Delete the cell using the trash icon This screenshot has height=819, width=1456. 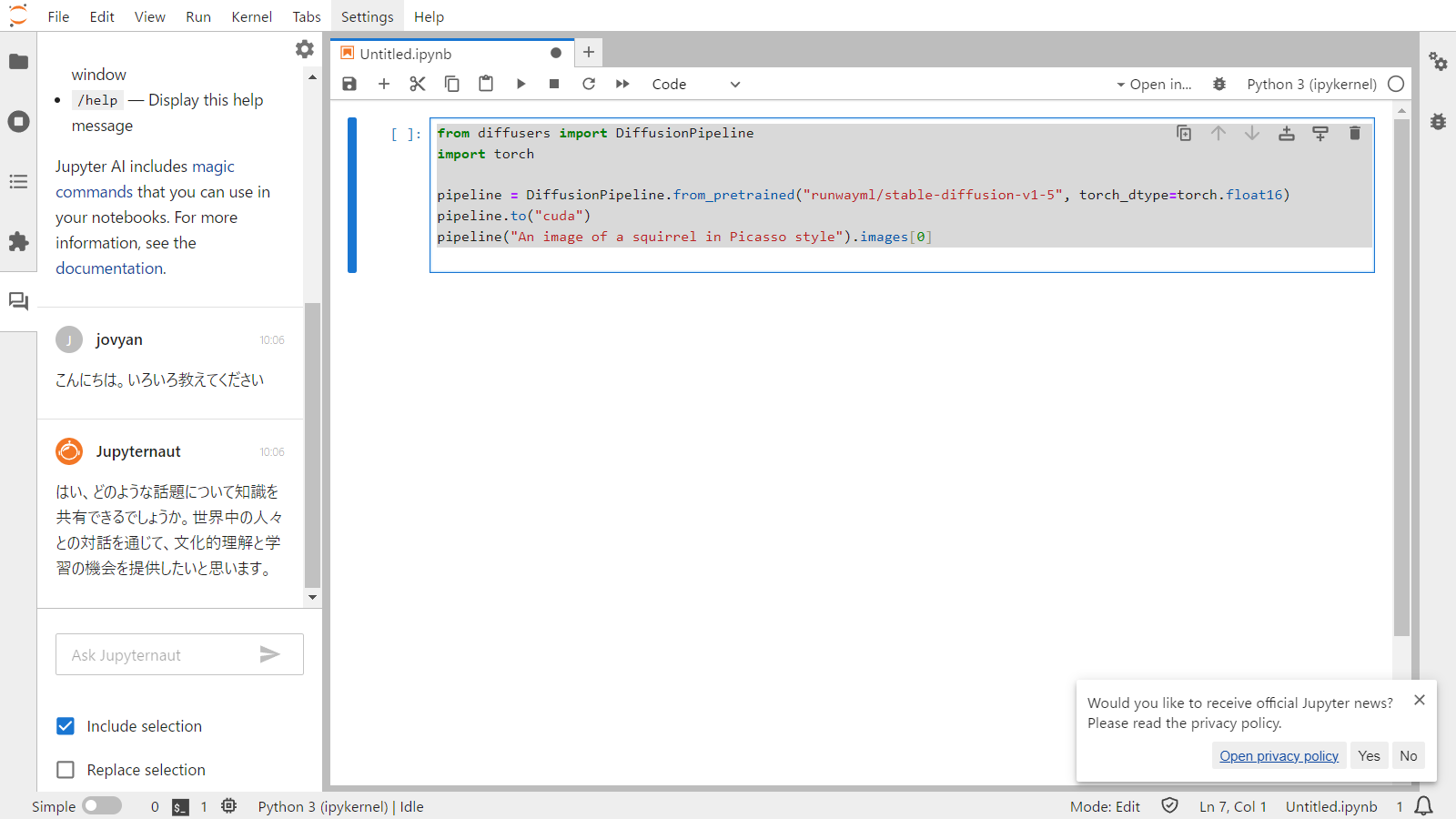1354,133
